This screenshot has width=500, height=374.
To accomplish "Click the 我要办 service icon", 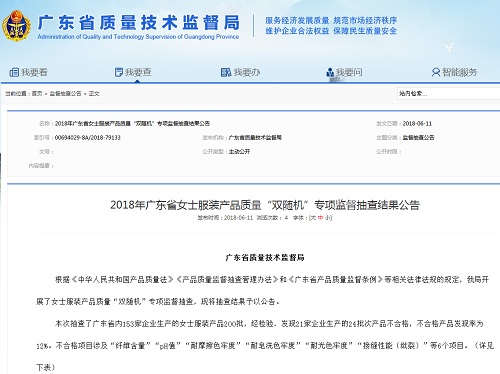I will tap(226, 72).
